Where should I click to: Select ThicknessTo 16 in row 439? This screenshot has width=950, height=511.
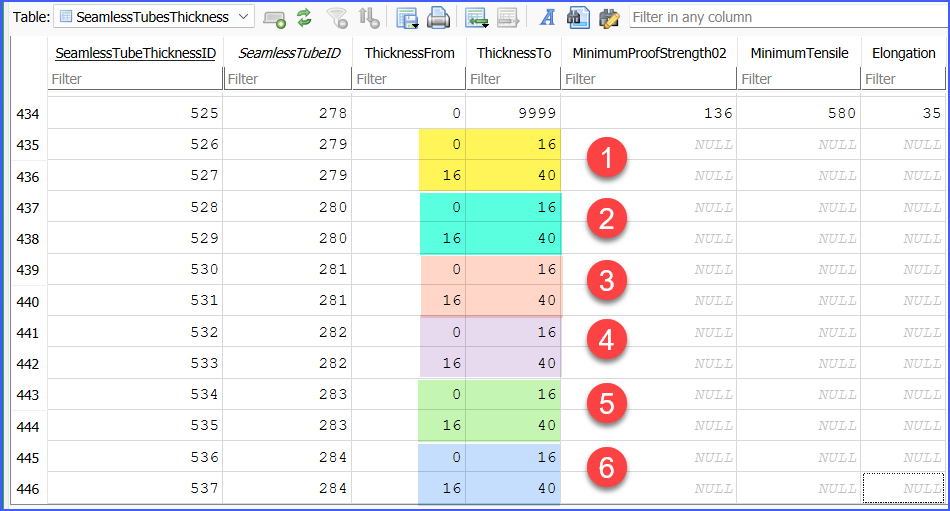tap(514, 270)
